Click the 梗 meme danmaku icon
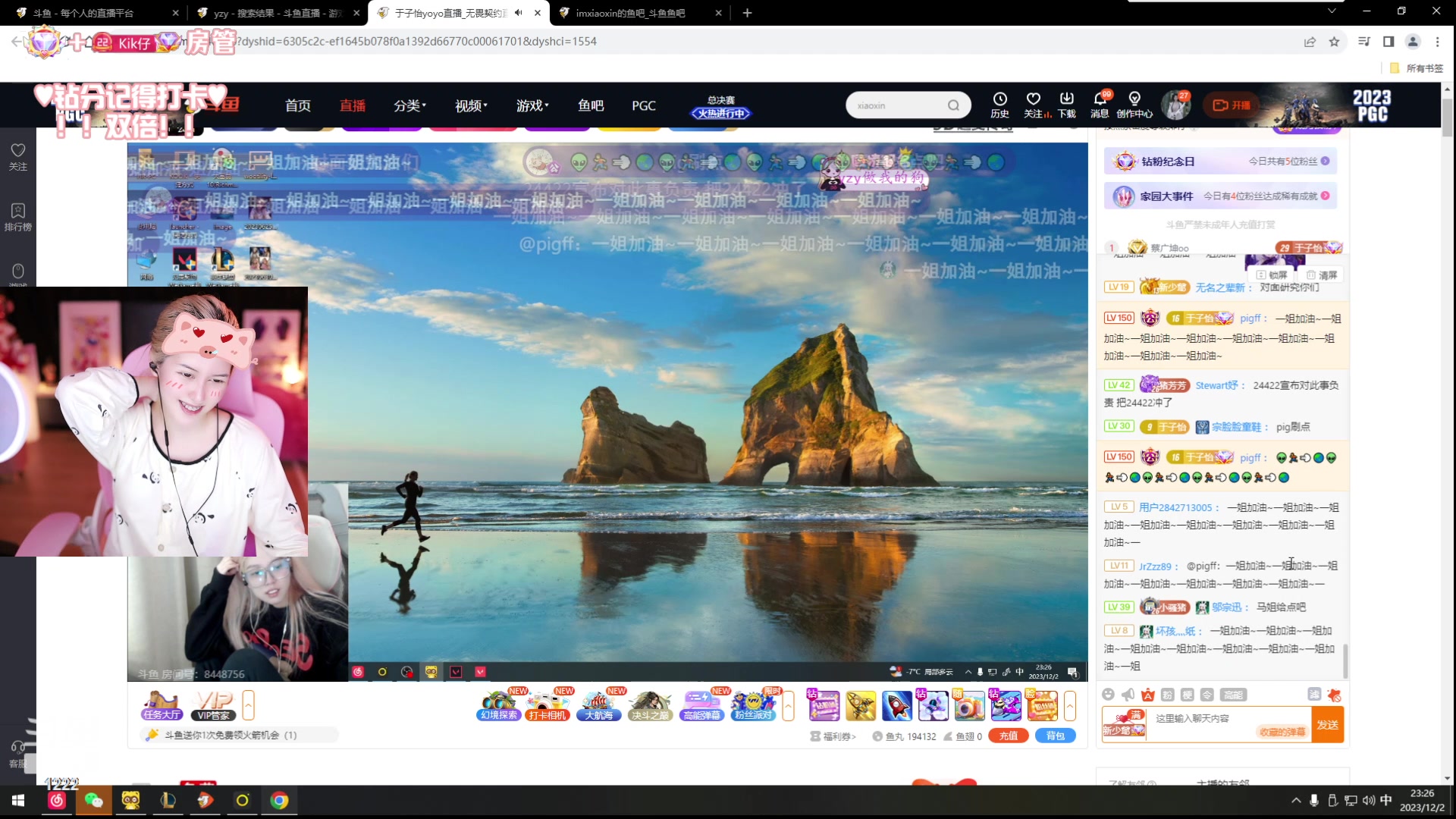This screenshot has width=1456, height=819. 1187,695
